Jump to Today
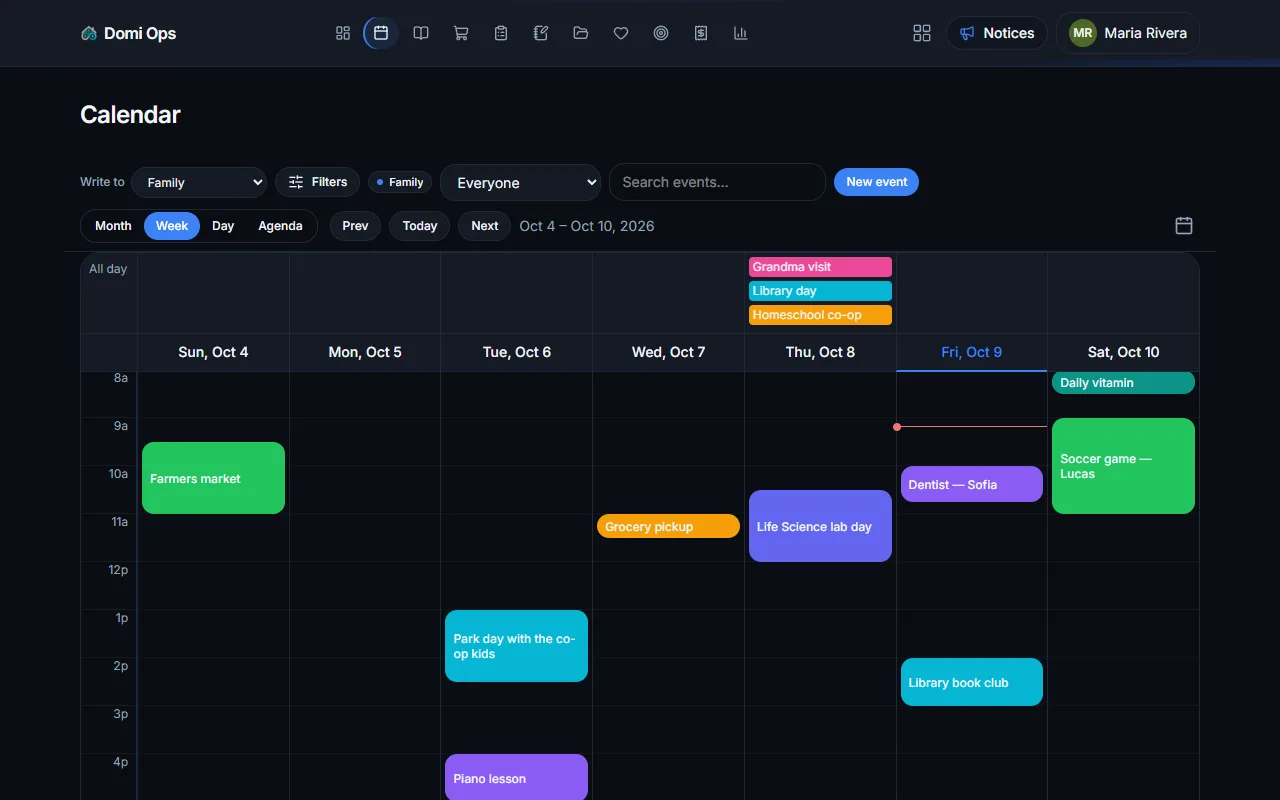 [420, 226]
